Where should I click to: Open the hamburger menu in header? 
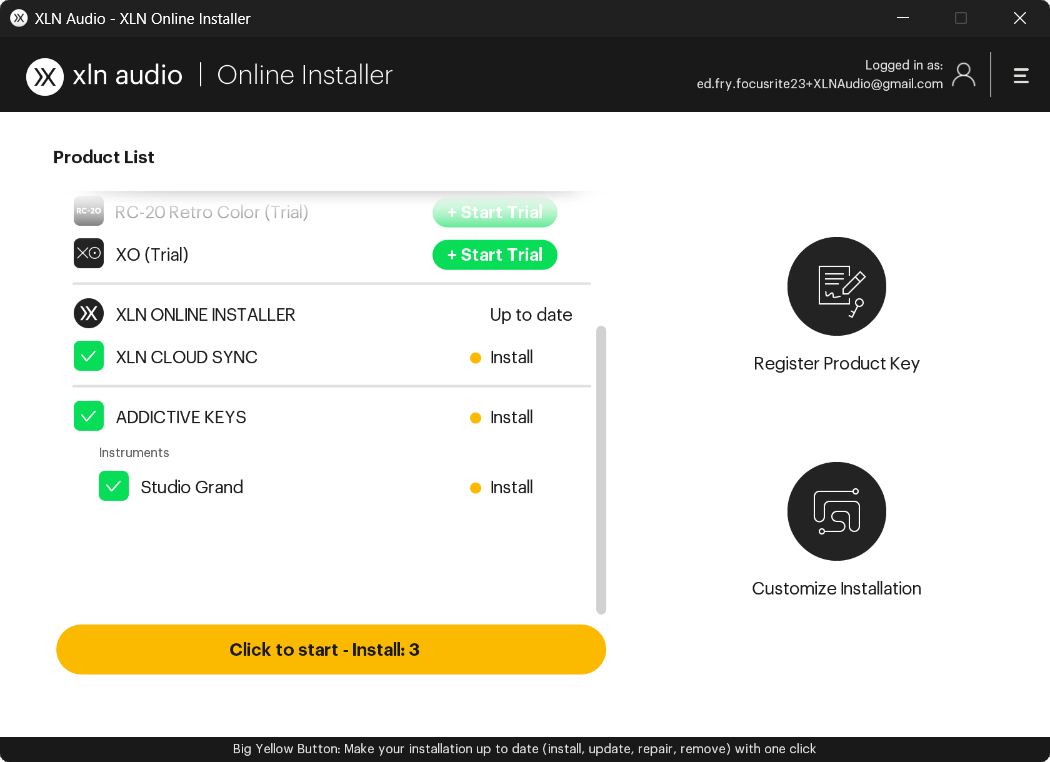pyautogui.click(x=1021, y=75)
